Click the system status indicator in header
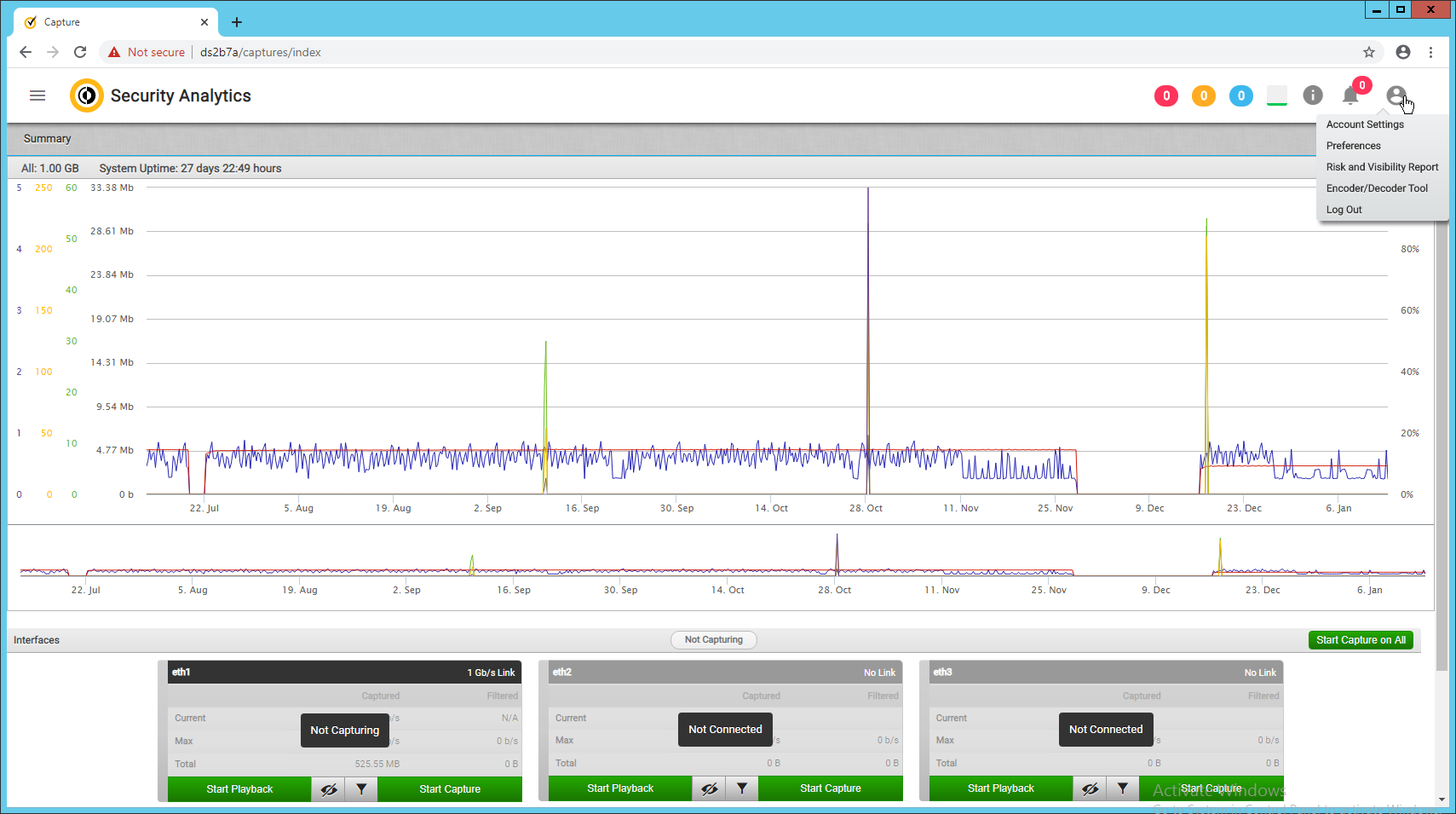The image size is (1456, 814). click(1276, 95)
